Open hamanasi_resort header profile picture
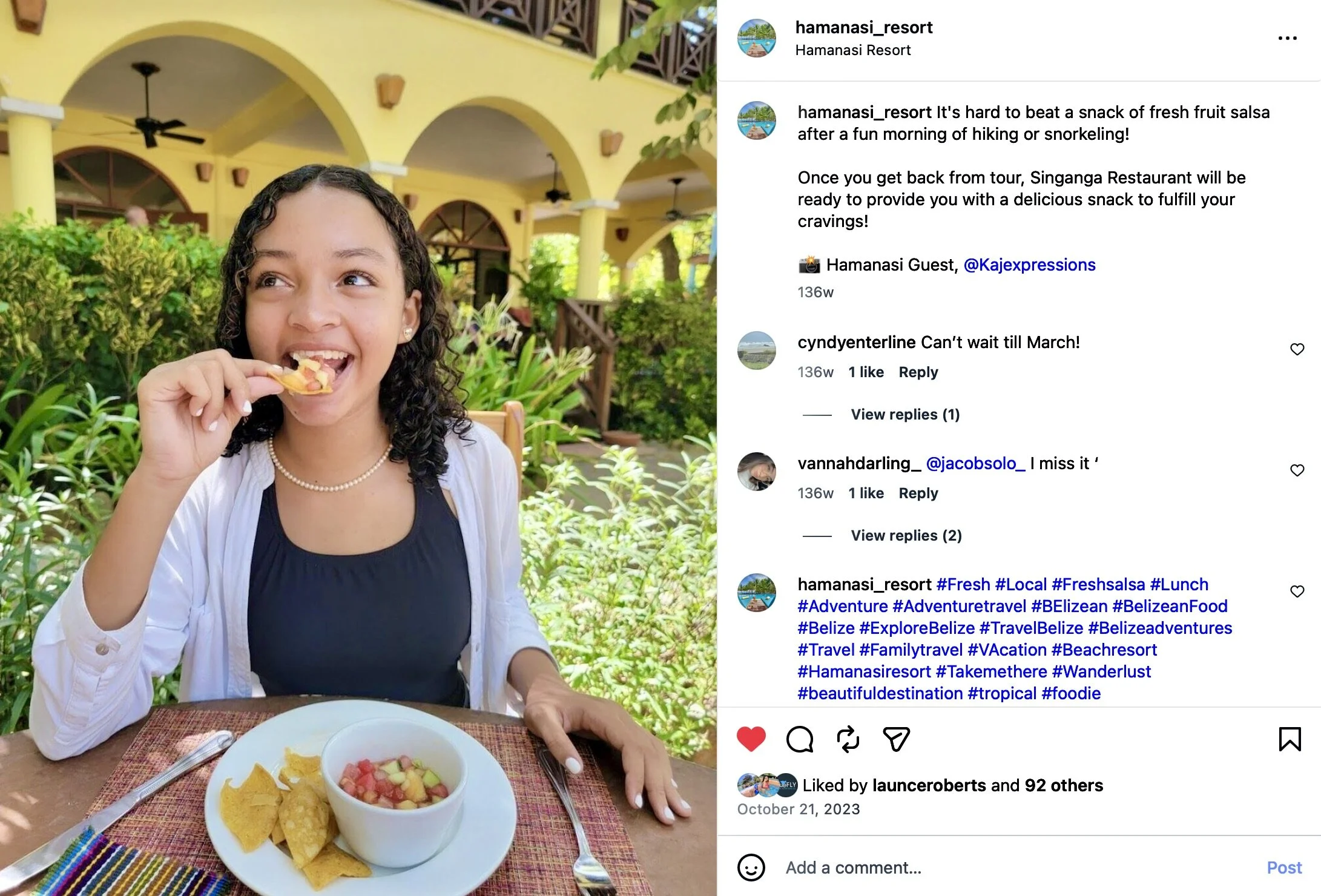This screenshot has width=1321, height=896. coord(756,38)
